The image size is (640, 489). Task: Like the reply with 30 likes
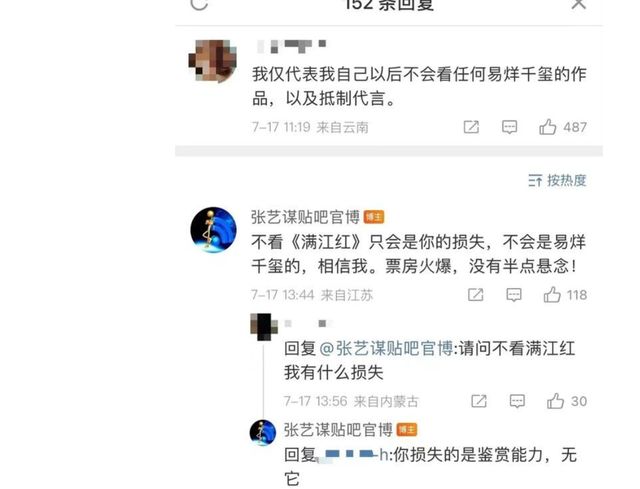coord(567,401)
